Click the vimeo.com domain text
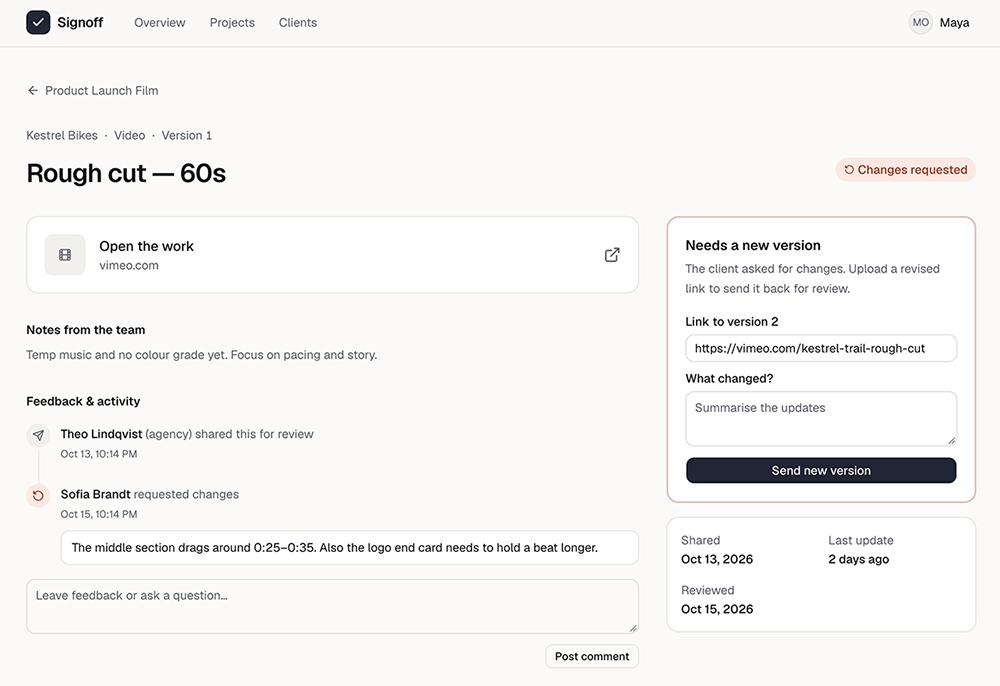The width and height of the screenshot is (1000, 686). pos(129,265)
